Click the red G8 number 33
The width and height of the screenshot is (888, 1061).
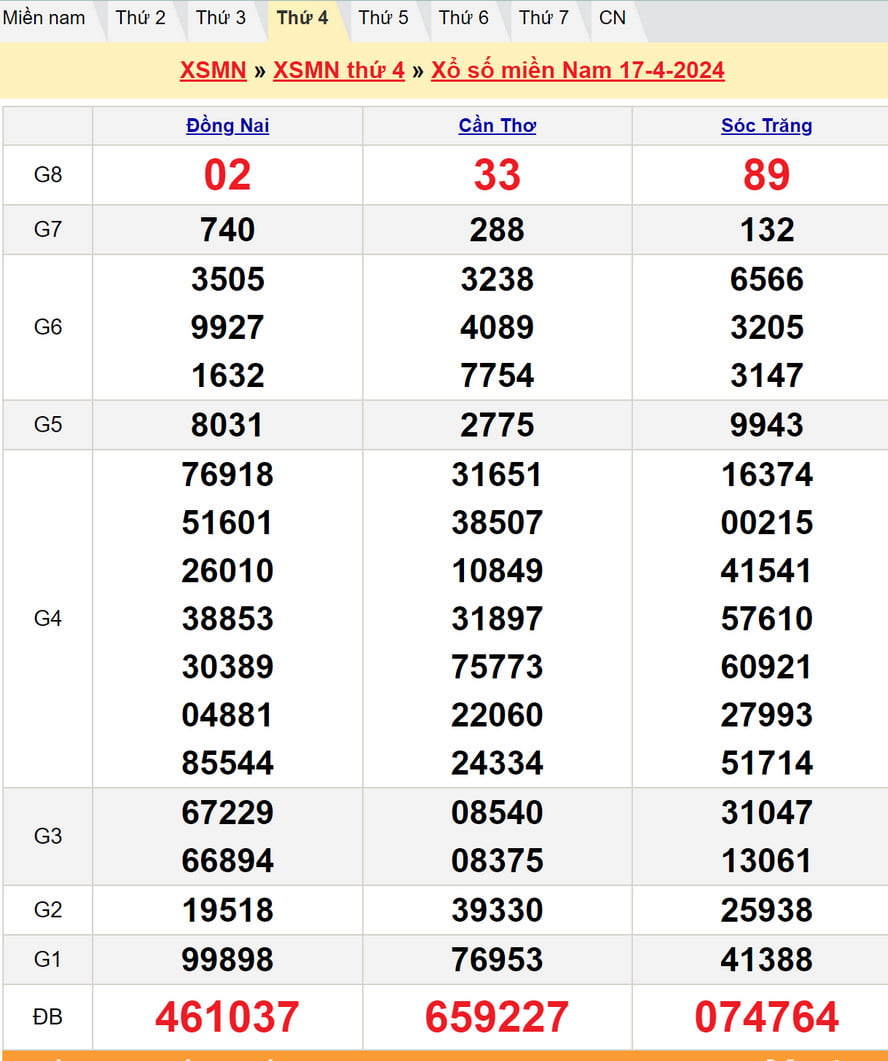pyautogui.click(x=497, y=175)
